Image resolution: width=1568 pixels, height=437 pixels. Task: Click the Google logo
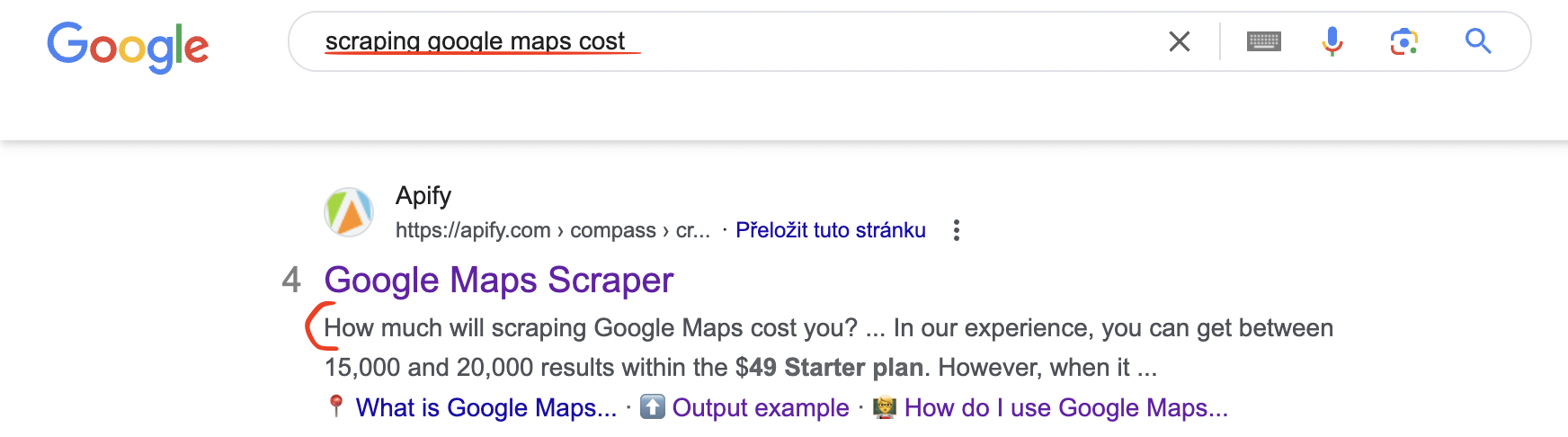128,47
